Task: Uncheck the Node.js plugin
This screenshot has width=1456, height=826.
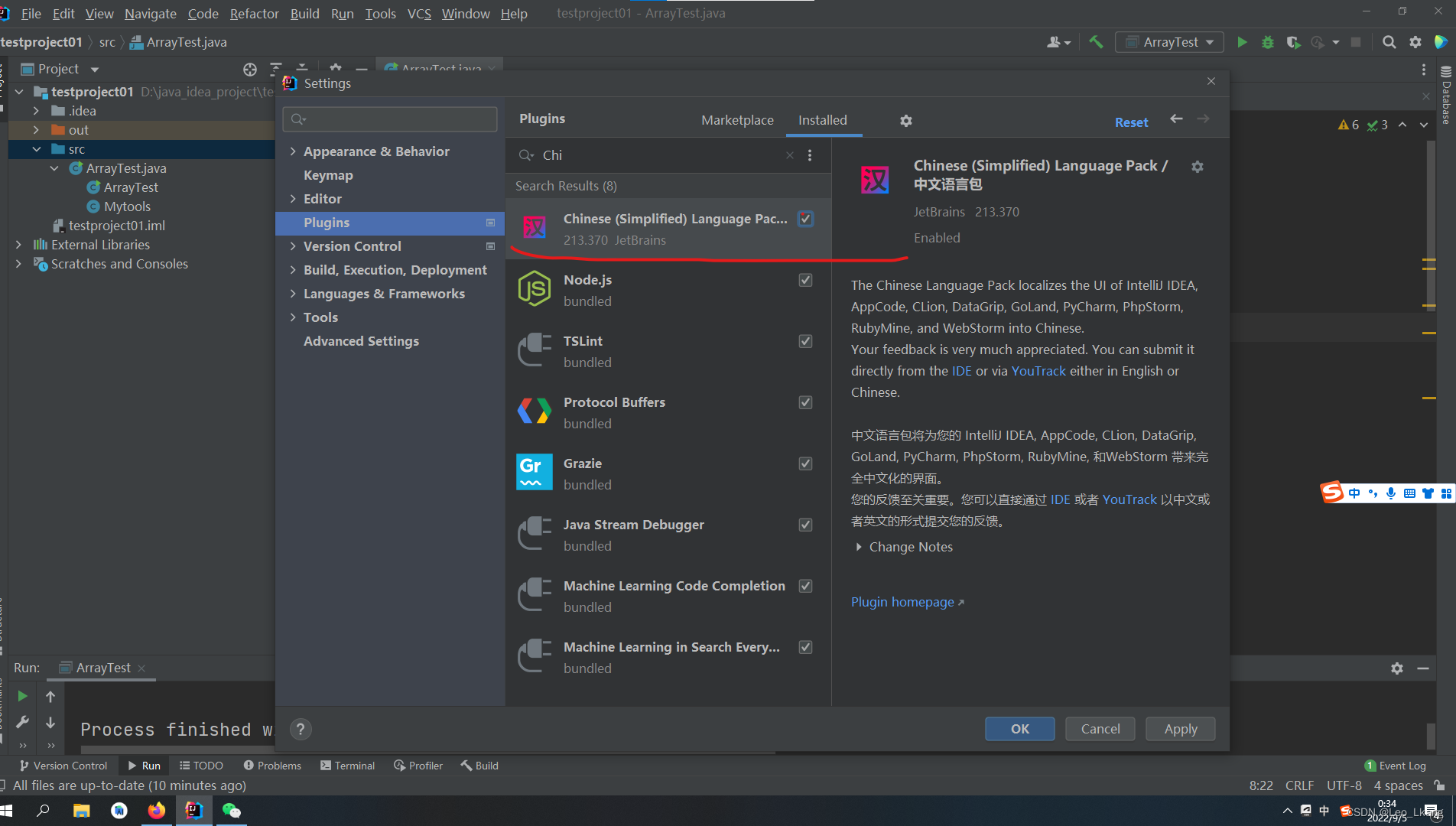Action: pos(805,280)
